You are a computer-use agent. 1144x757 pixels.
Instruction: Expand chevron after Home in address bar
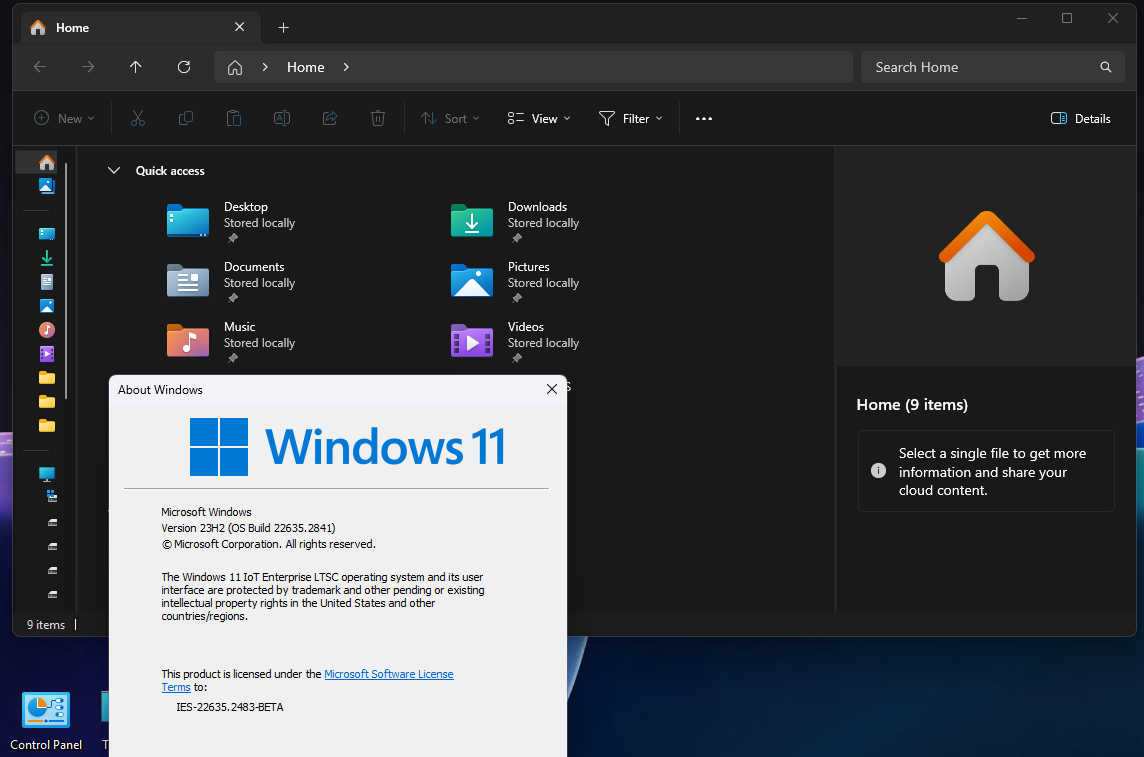(346, 67)
